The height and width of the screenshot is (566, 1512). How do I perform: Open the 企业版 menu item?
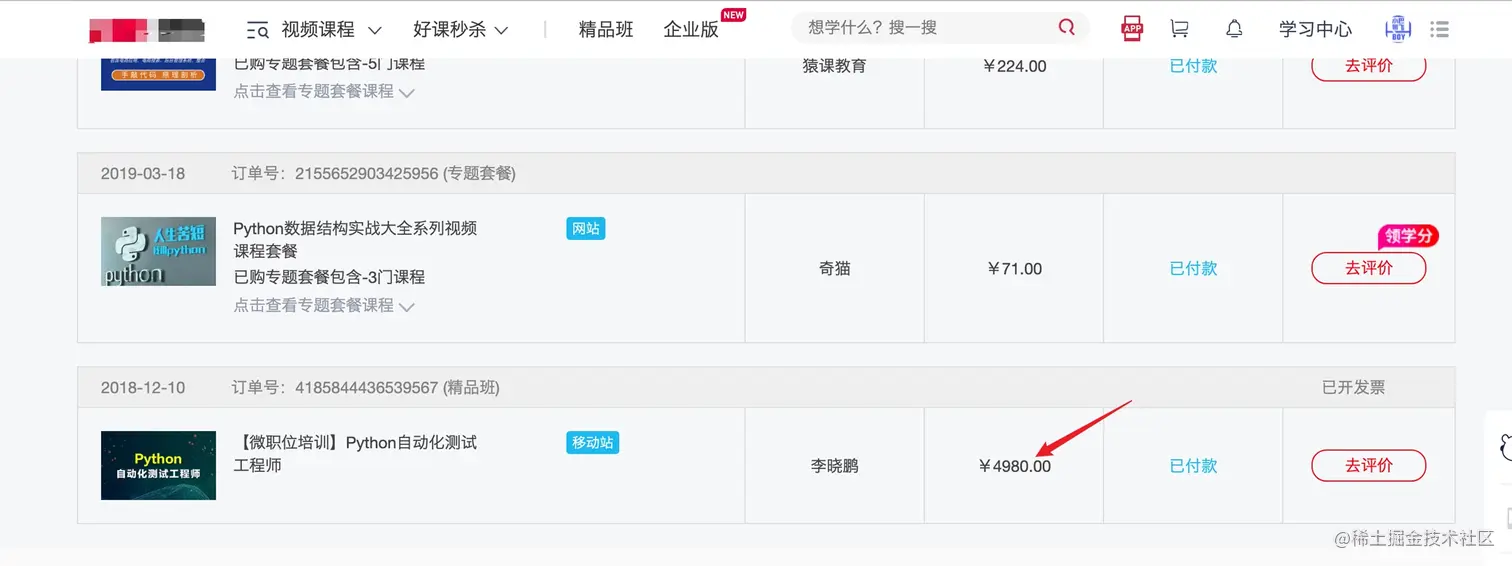(x=691, y=30)
